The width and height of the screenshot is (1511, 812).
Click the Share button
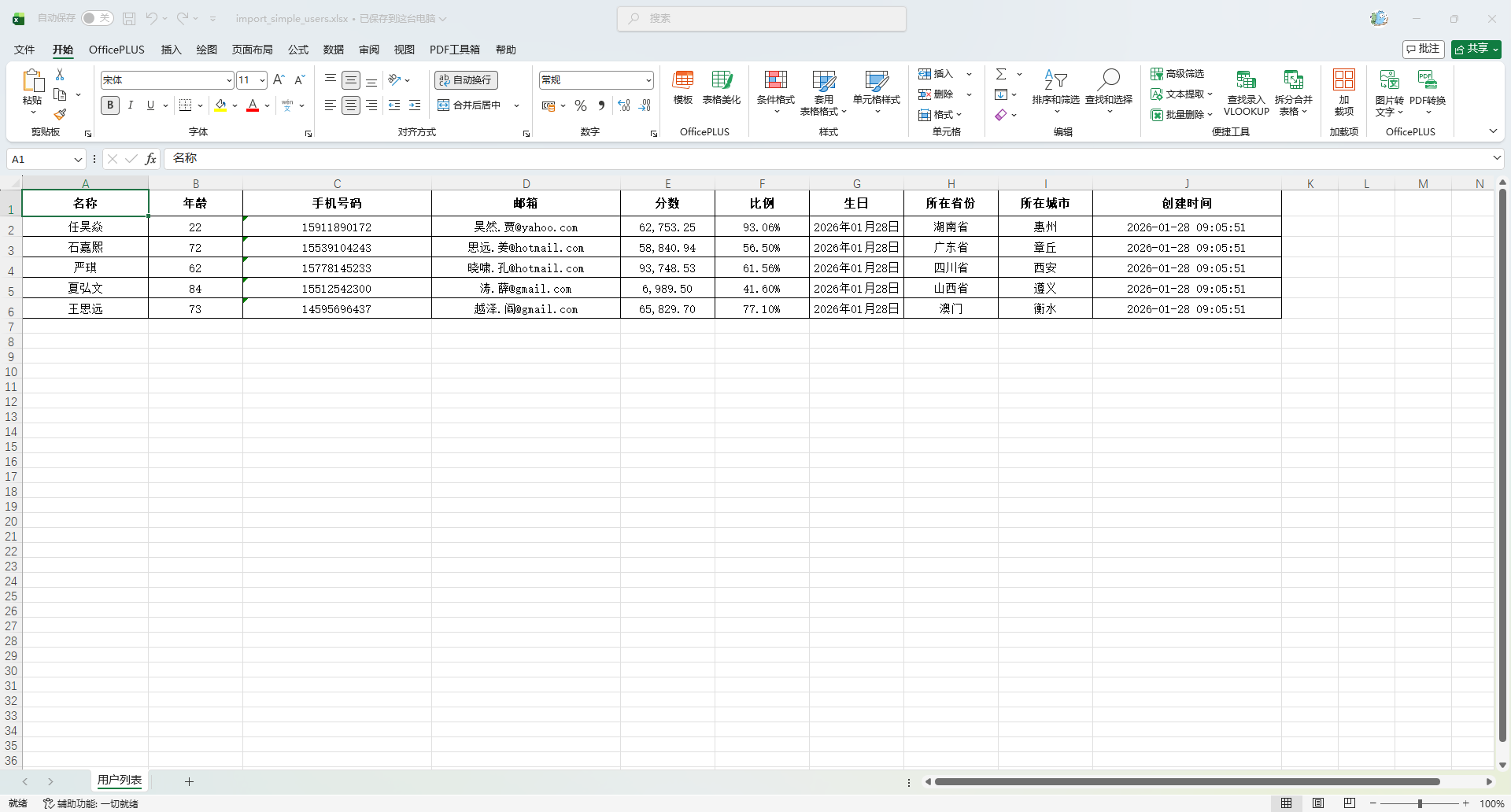coord(1476,49)
